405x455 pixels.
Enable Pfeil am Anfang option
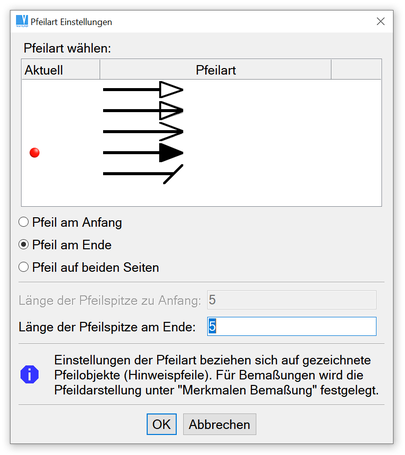pos(23,222)
